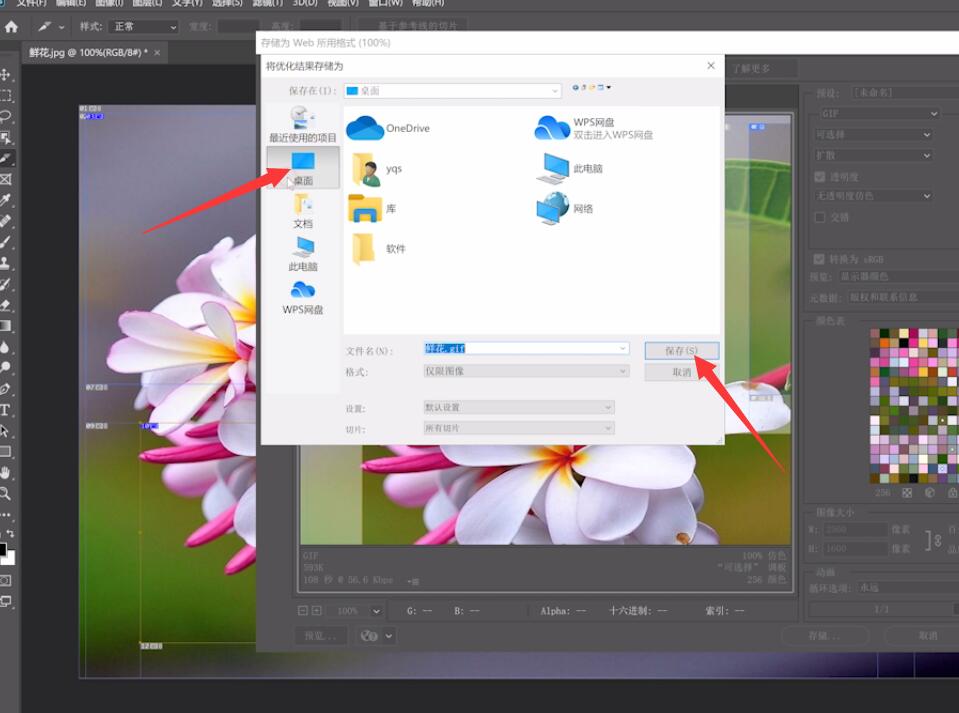Select WPS网盘 in the save dialog sidebar
Screen dimensions: 959x713
coord(303,297)
